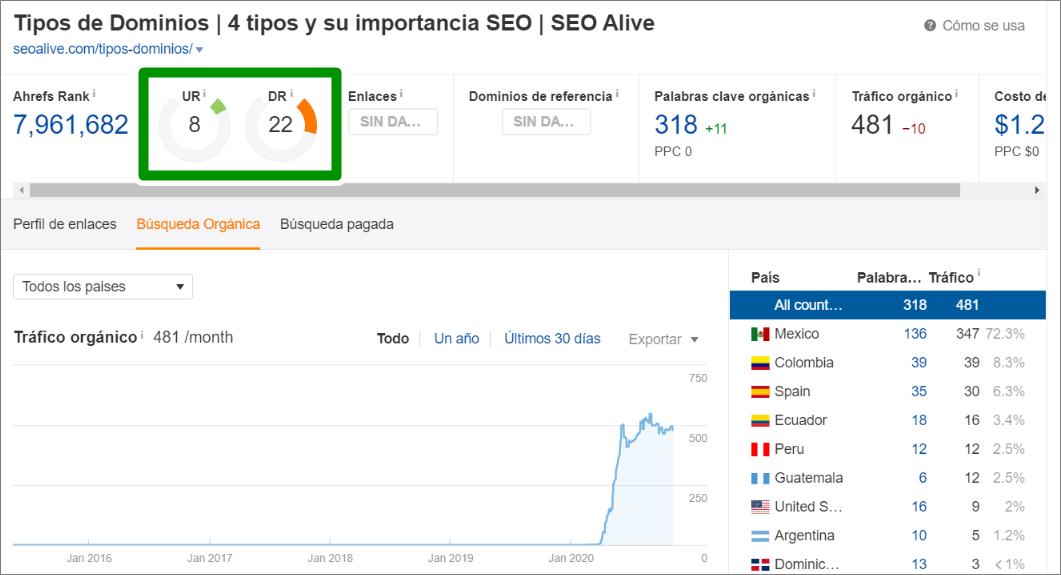Click the Ahrefs Rank value 7,961,682
This screenshot has width=1061, height=575.
click(x=71, y=125)
